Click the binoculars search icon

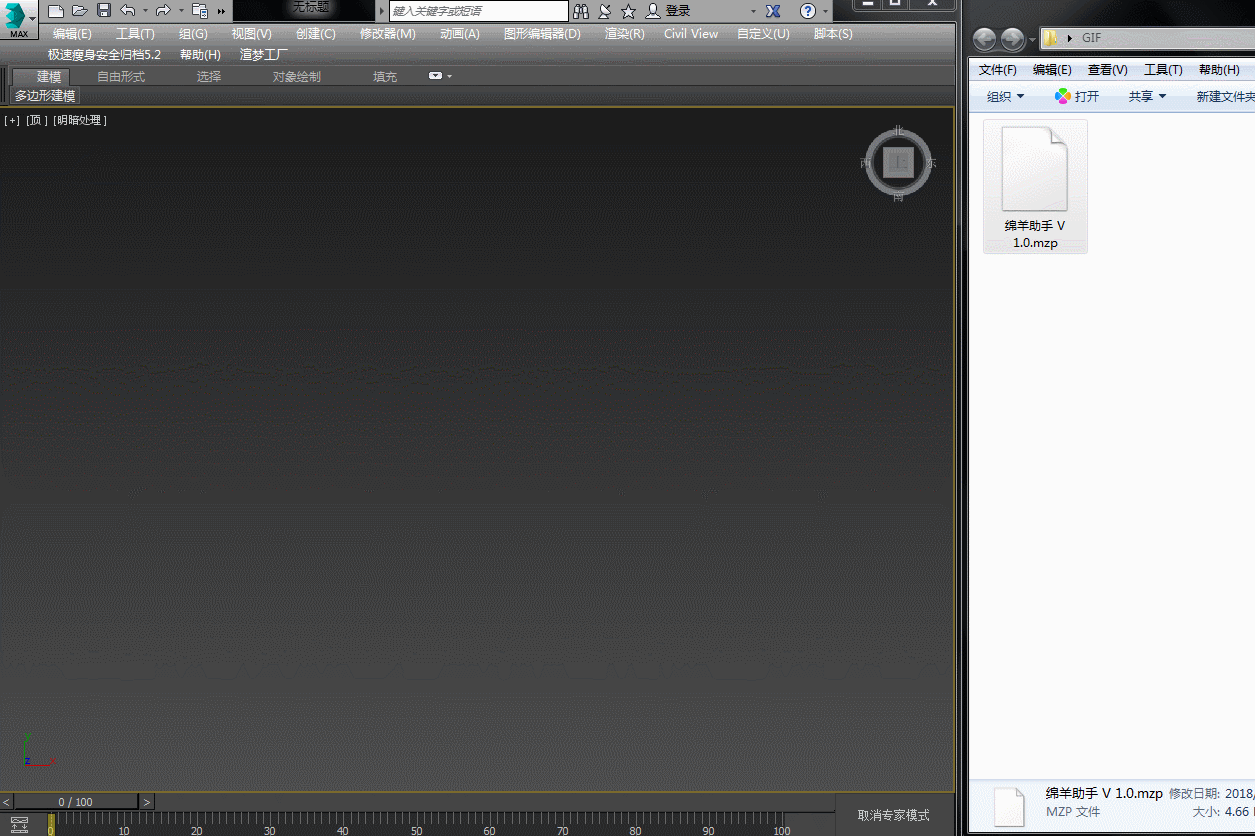tap(581, 11)
